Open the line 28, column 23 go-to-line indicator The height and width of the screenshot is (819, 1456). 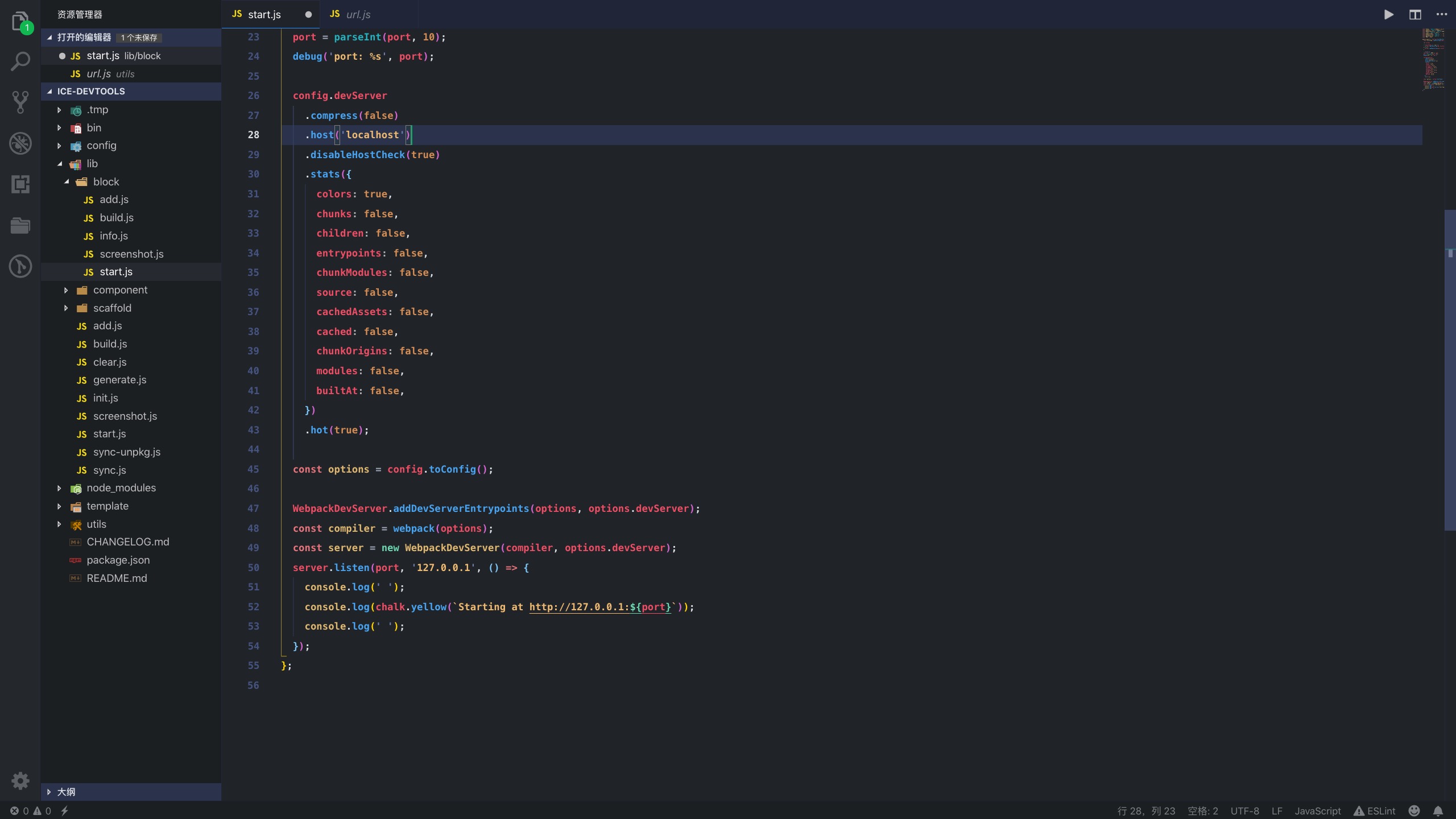pyautogui.click(x=1146, y=811)
